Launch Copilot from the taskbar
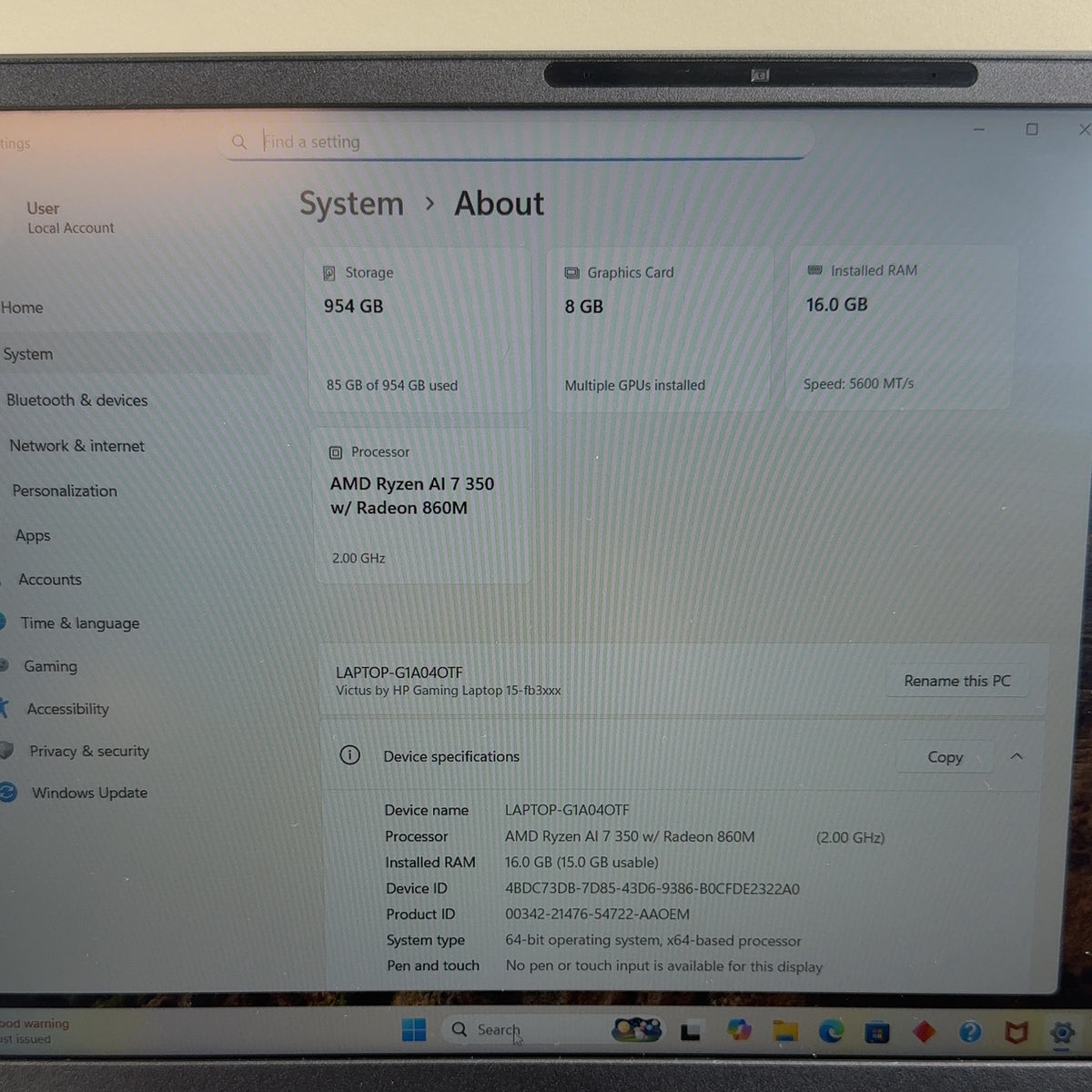 739,1030
